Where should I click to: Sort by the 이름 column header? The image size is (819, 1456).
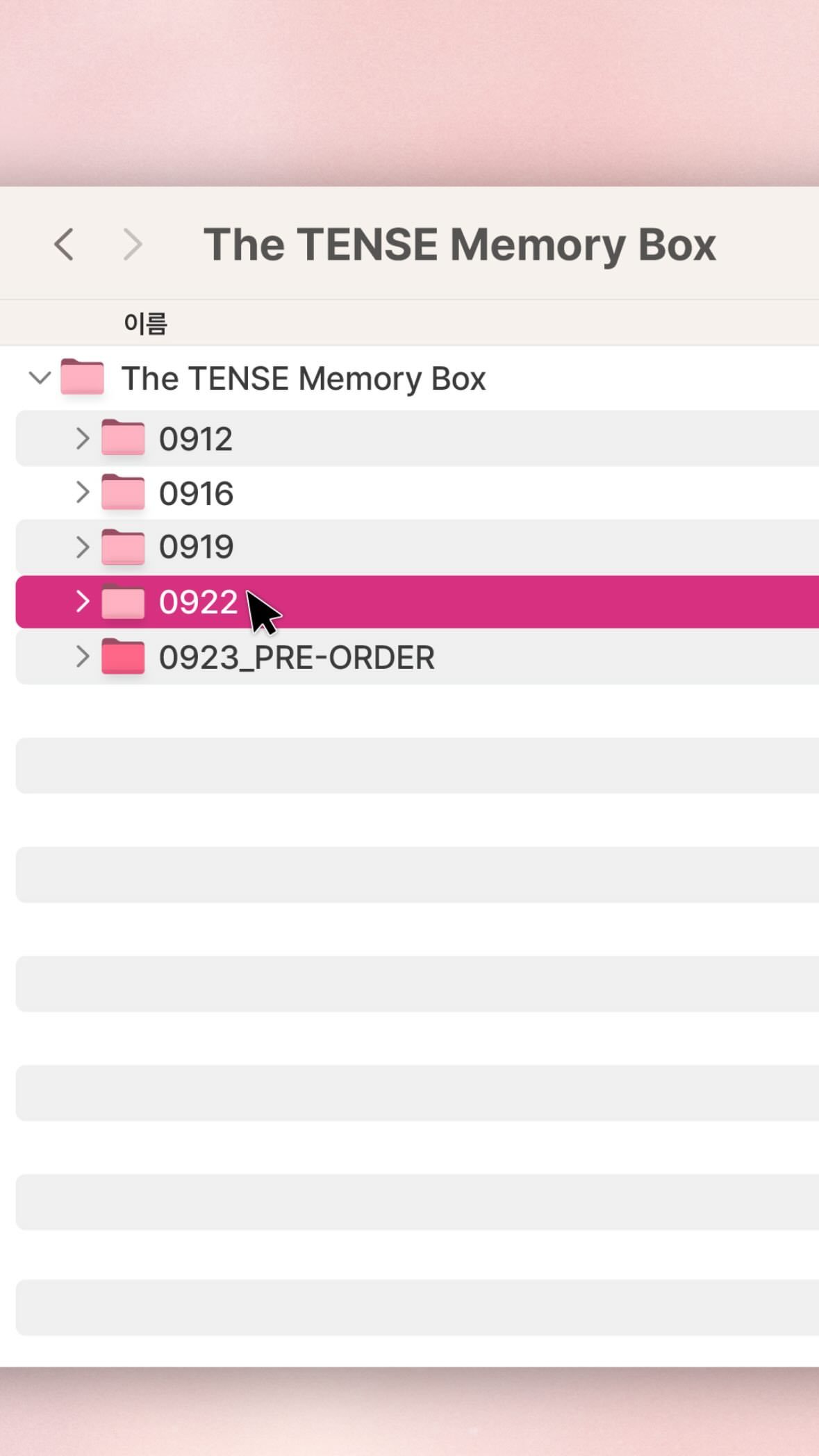click(x=145, y=323)
